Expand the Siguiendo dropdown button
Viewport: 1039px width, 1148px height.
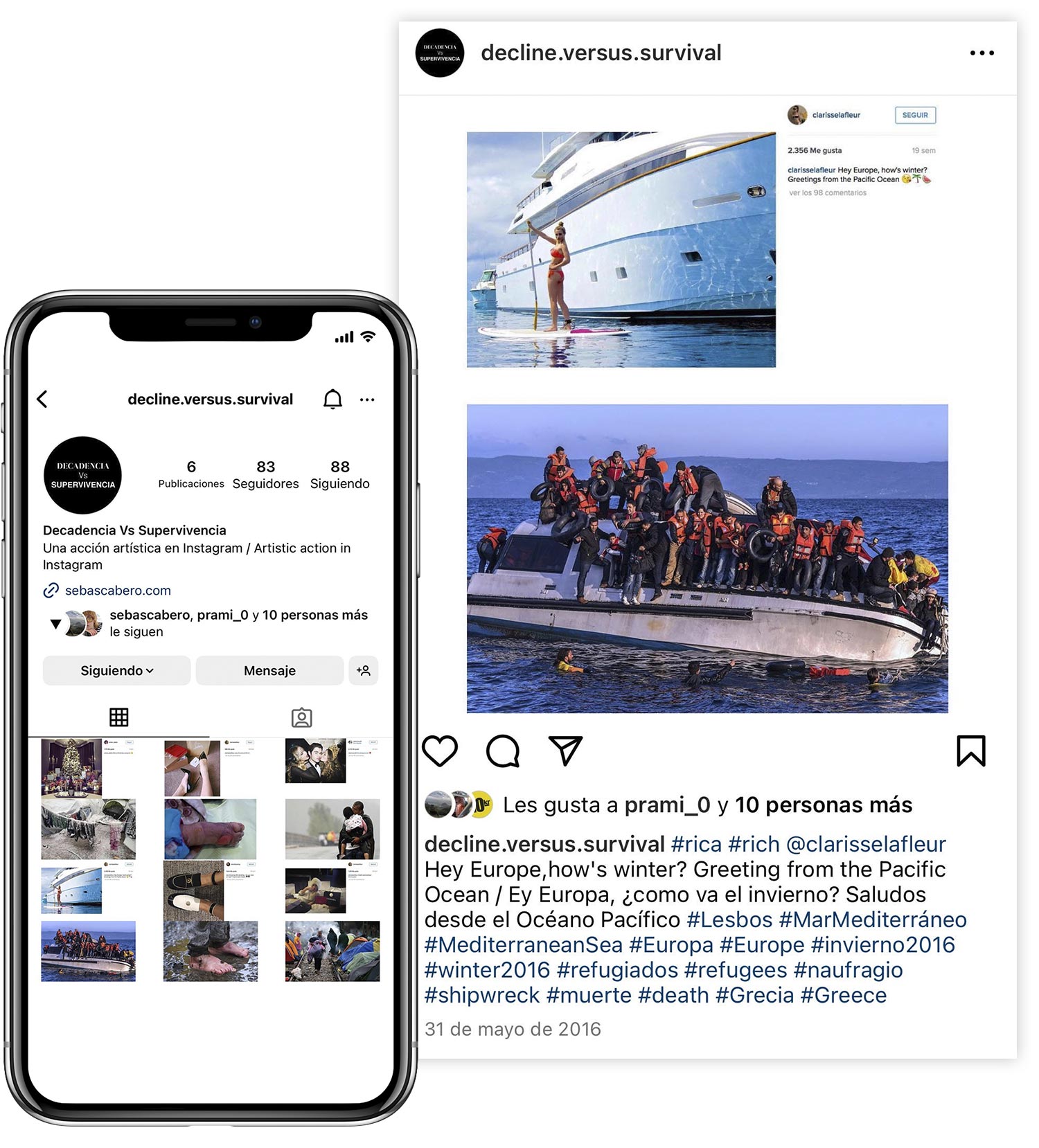[116, 670]
